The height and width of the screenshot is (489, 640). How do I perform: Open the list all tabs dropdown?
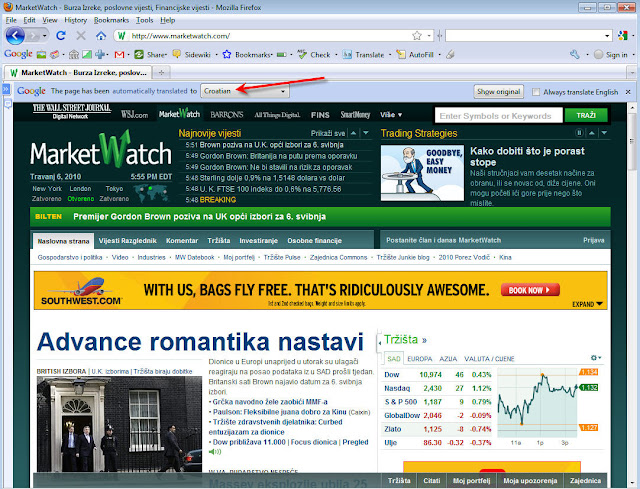pos(632,73)
